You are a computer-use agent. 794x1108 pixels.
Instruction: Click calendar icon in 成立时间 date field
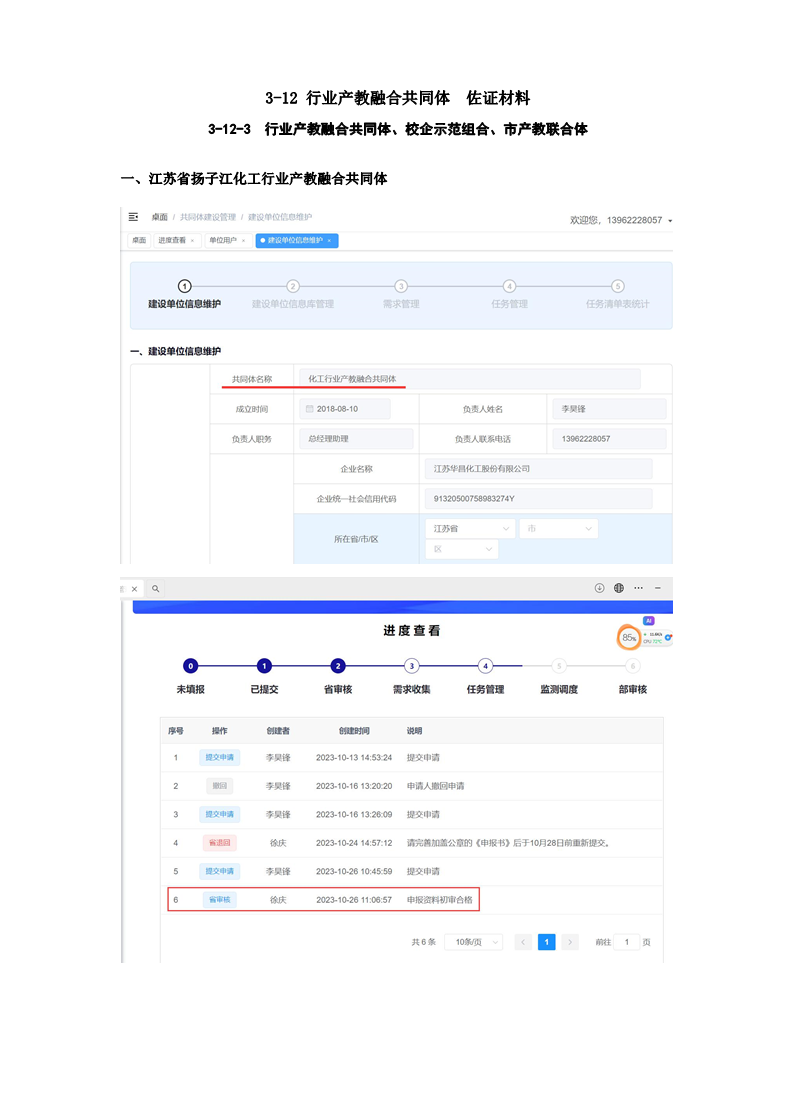tap(307, 409)
